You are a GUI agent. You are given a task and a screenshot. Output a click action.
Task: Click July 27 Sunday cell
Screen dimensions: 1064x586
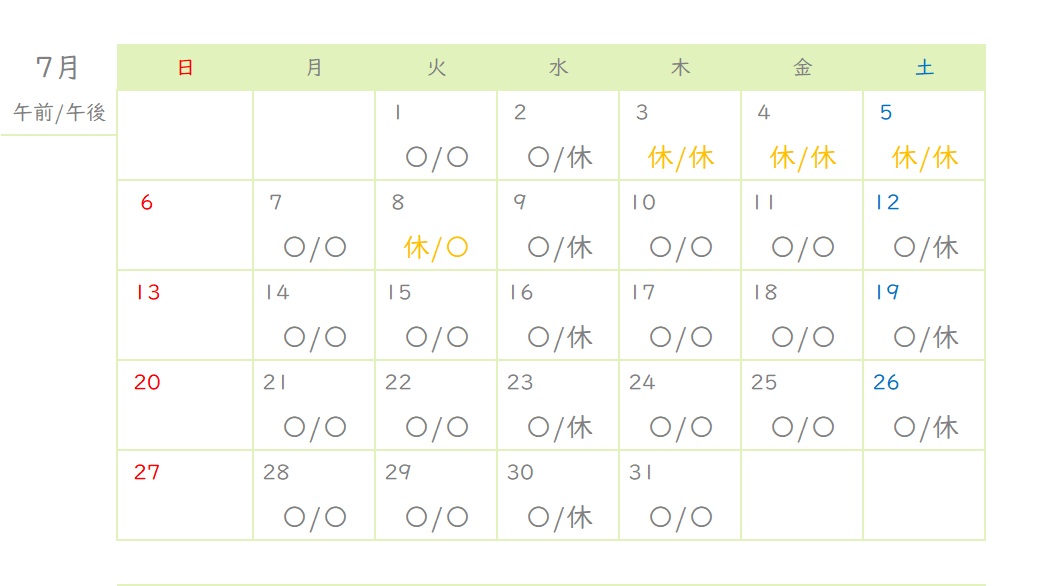coord(185,495)
